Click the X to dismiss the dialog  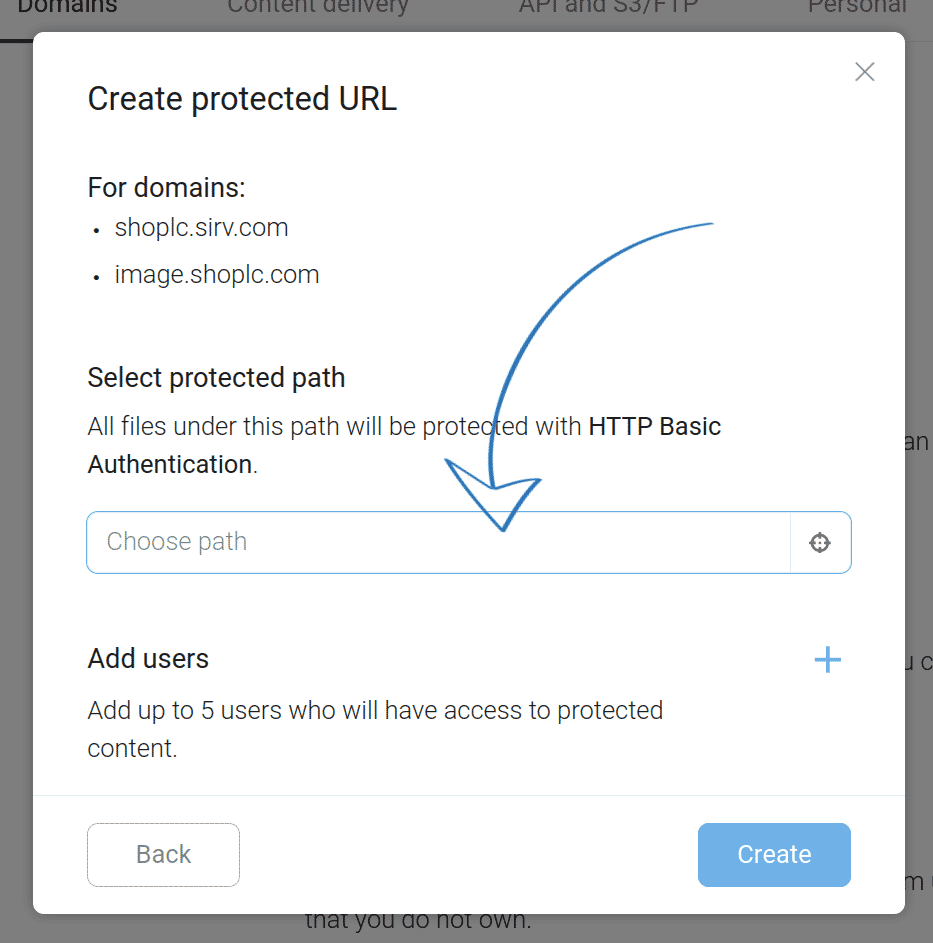(x=864, y=71)
